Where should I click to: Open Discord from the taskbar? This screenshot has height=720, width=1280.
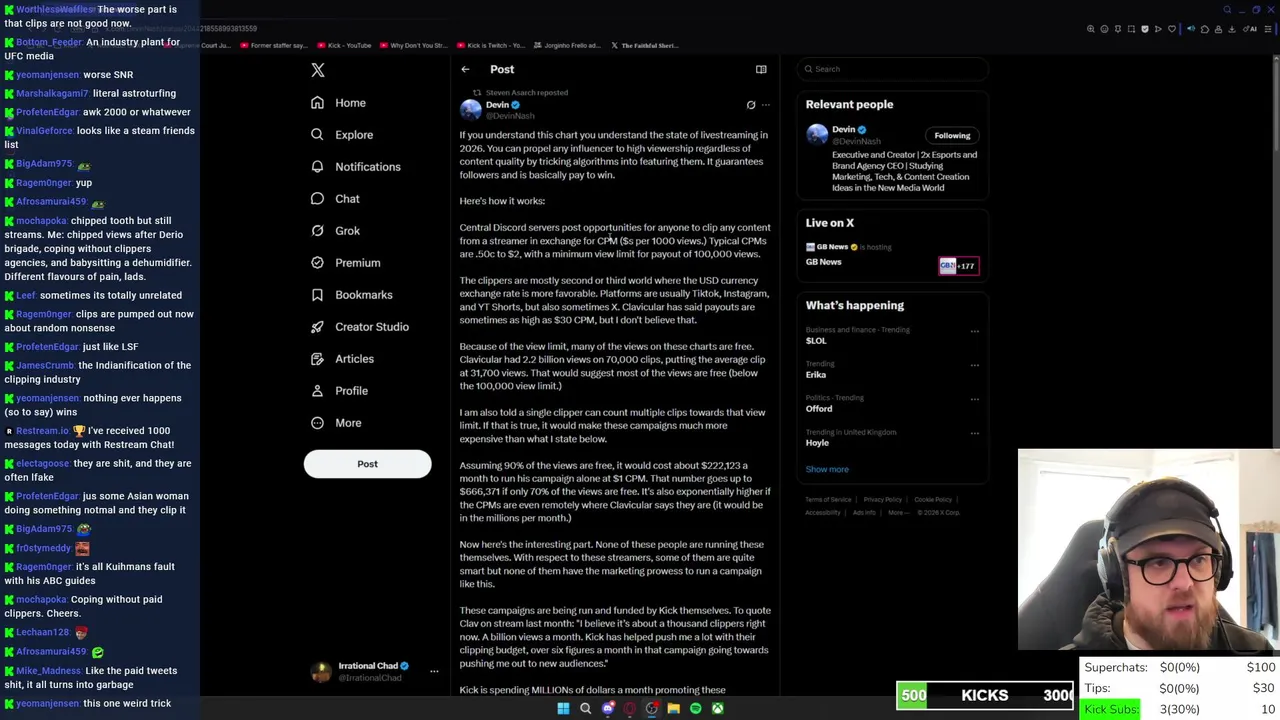[x=607, y=708]
